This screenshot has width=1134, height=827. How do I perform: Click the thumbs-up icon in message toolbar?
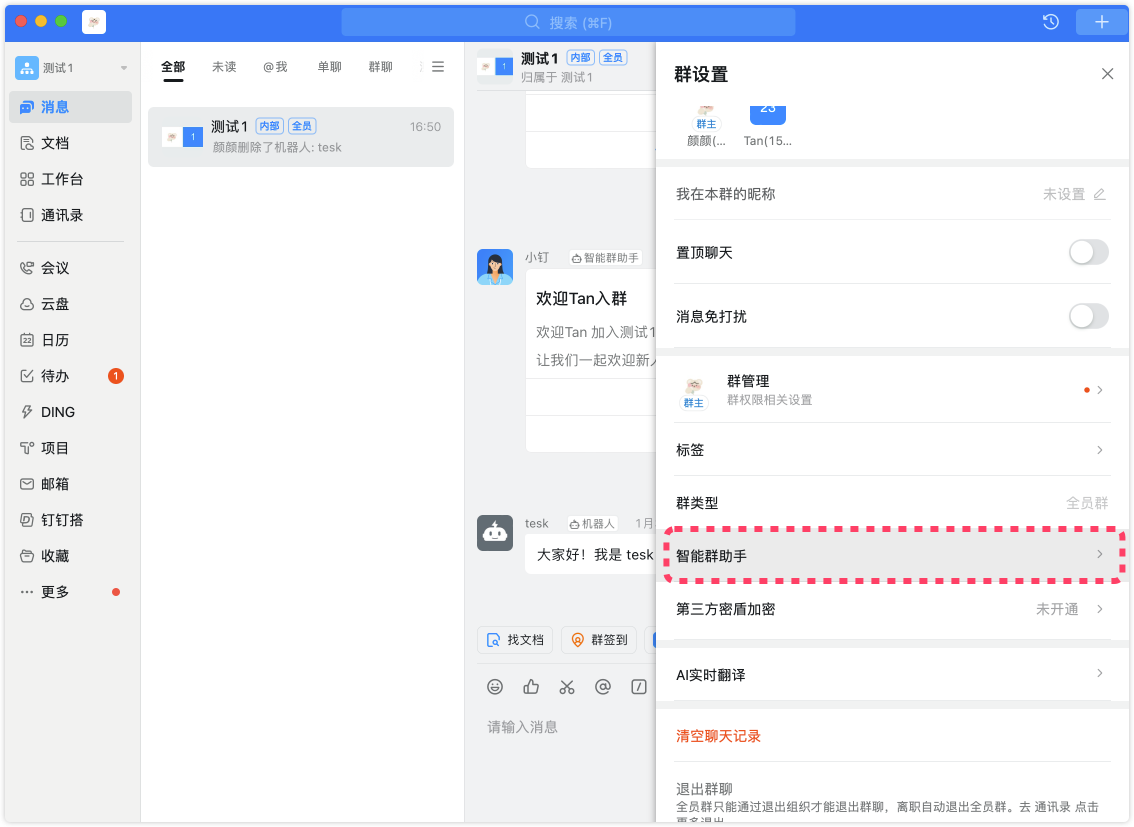pyautogui.click(x=531, y=687)
